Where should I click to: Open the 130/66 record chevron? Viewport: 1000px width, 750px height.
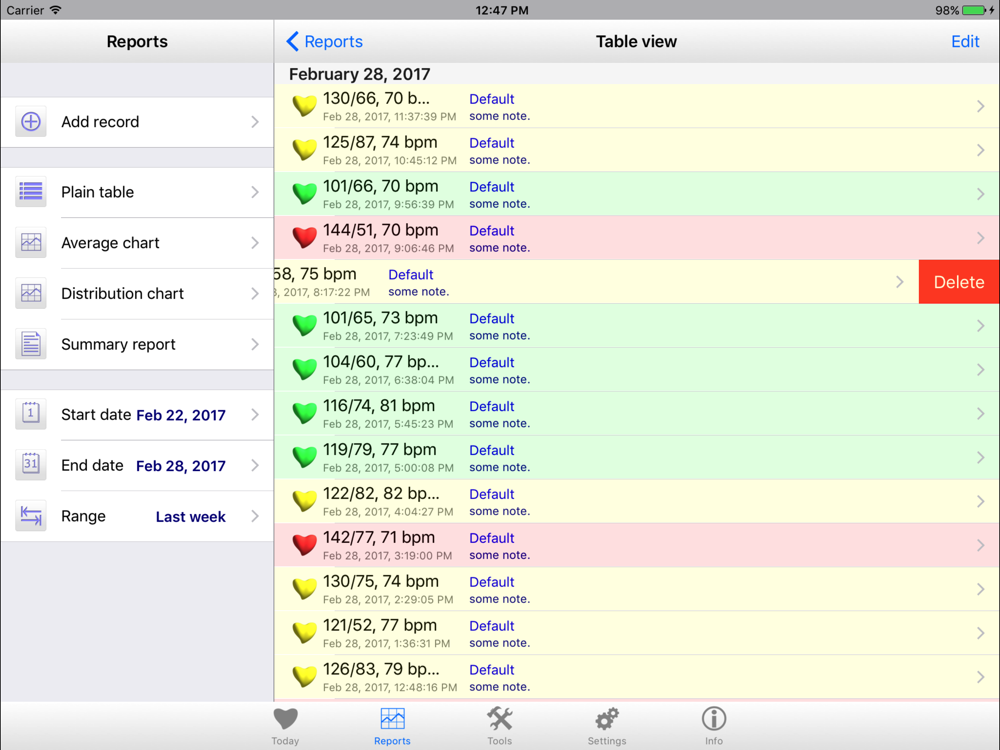(980, 106)
